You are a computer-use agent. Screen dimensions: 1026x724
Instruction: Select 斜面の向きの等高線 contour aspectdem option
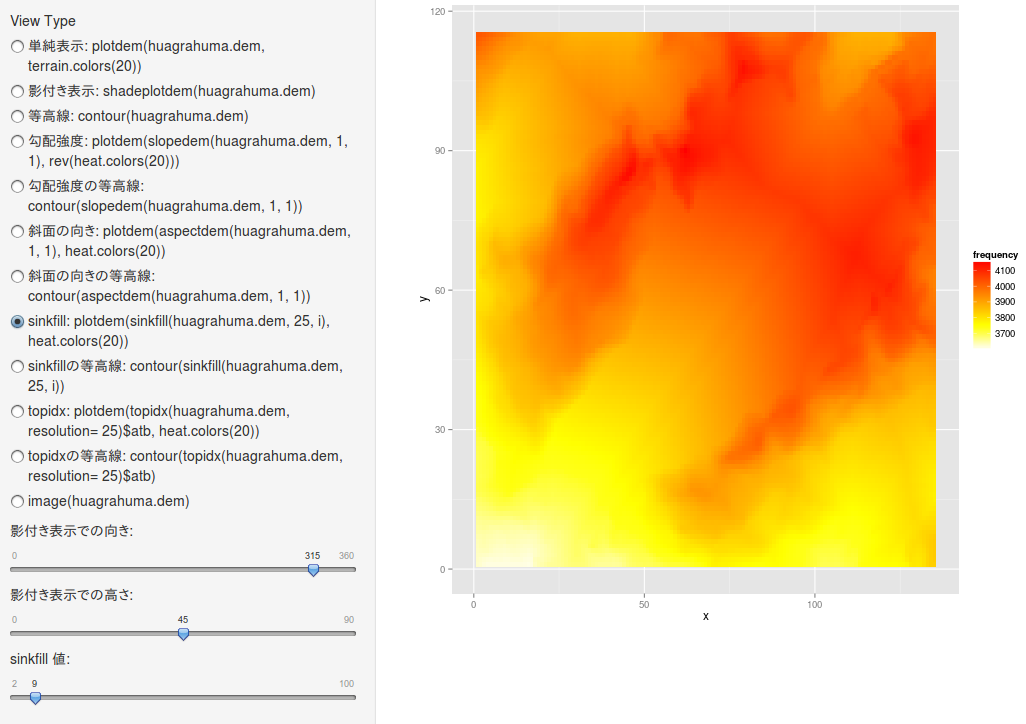(x=17, y=277)
